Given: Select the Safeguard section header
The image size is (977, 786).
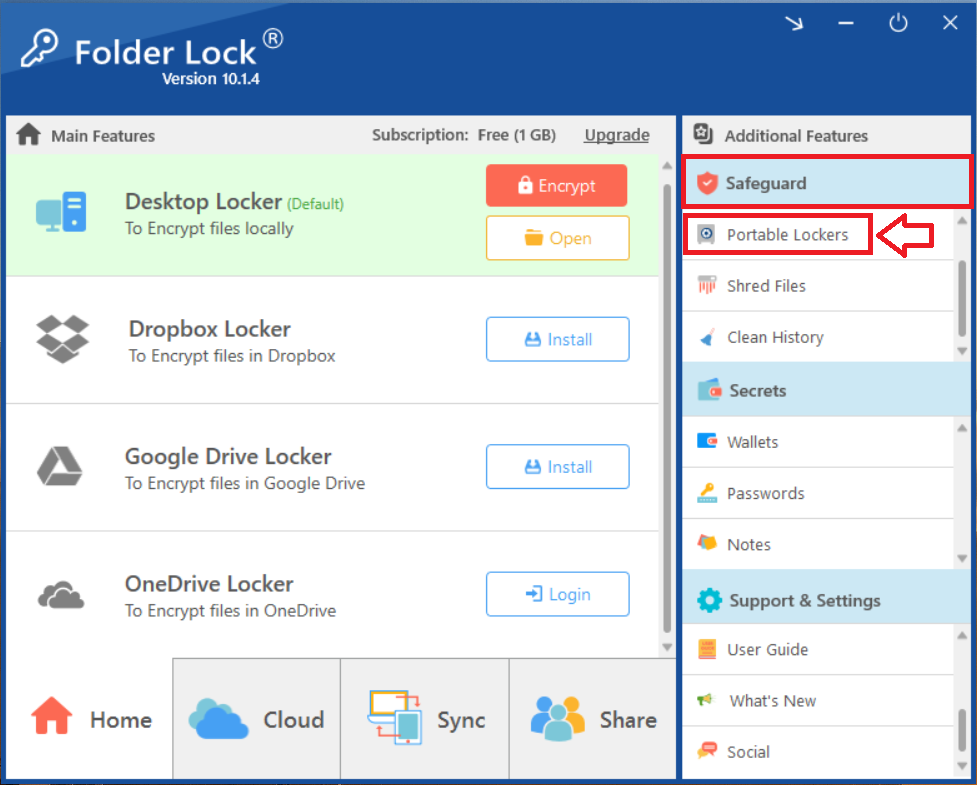Looking at the screenshot, I should click(827, 182).
